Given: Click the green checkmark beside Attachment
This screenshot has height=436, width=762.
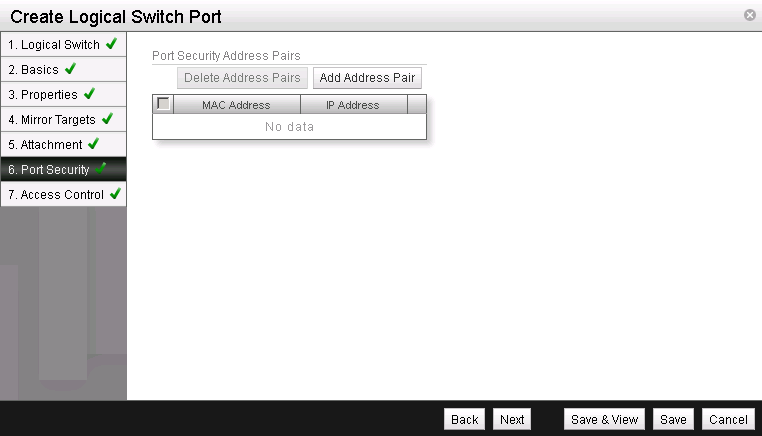Looking at the screenshot, I should [94, 144].
